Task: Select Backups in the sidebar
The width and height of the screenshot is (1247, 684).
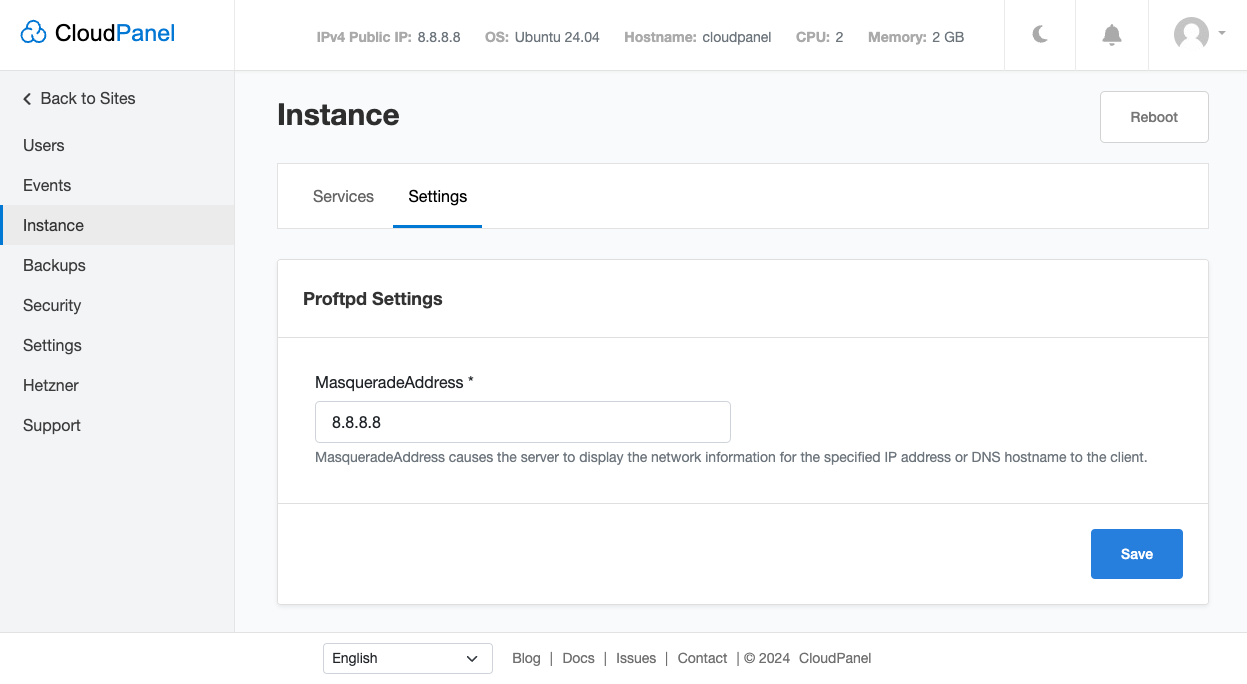Action: click(x=54, y=265)
